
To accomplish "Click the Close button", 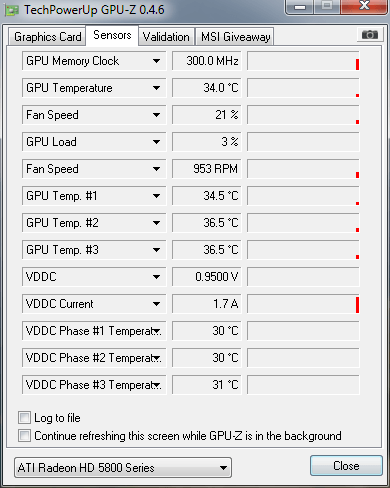I will tap(346, 466).
